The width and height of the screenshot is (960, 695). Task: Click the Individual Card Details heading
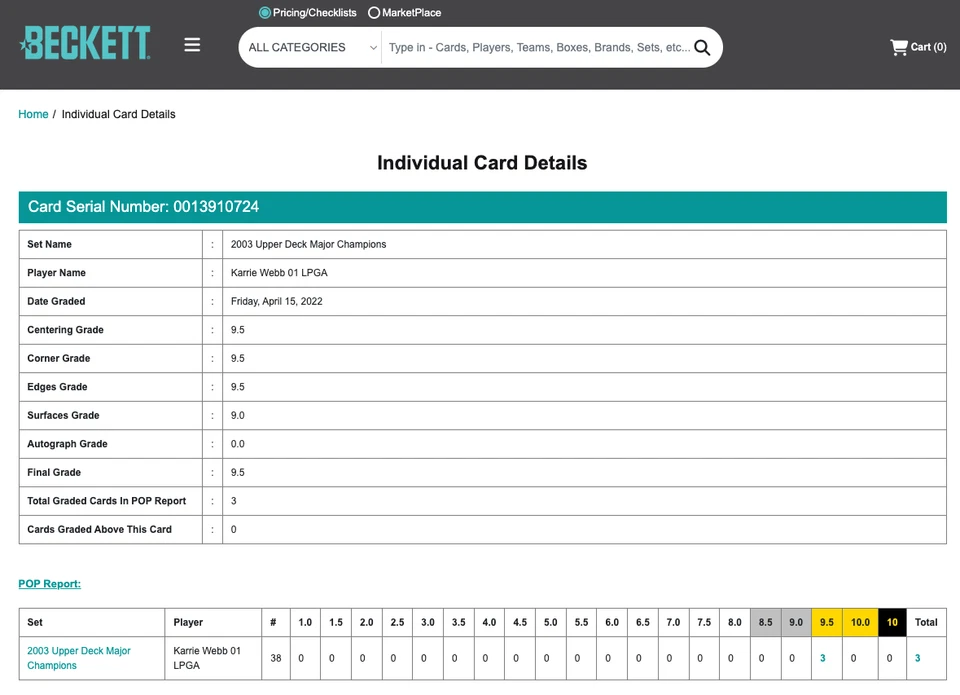482,163
